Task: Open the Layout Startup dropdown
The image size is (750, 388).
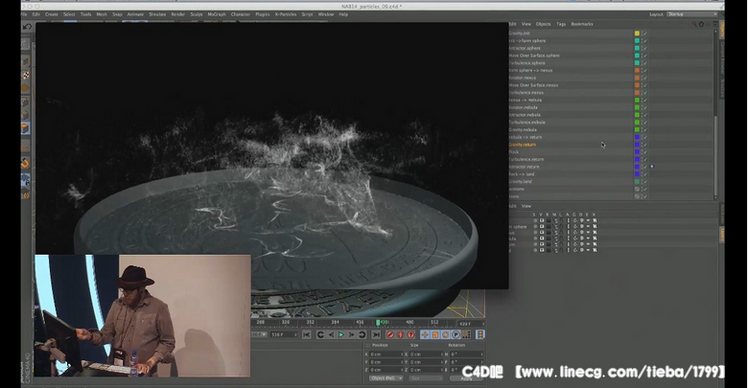Action: point(692,14)
